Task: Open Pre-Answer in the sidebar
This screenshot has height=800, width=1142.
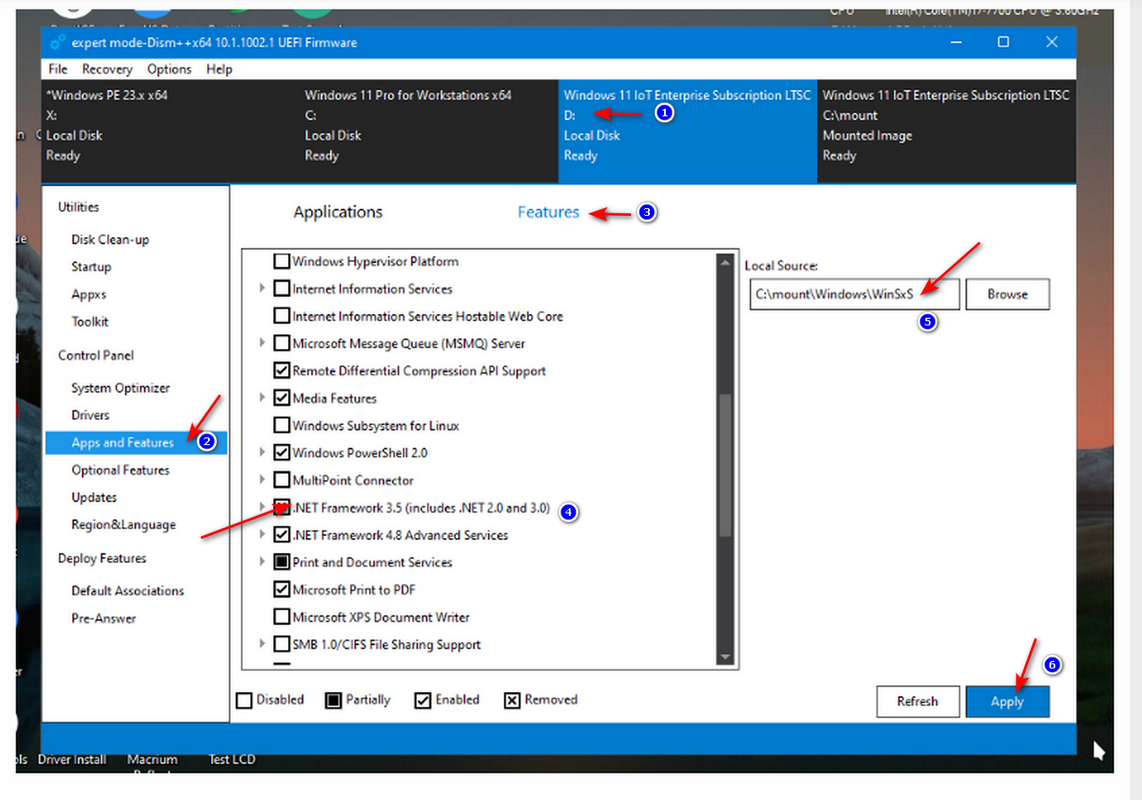Action: (103, 619)
